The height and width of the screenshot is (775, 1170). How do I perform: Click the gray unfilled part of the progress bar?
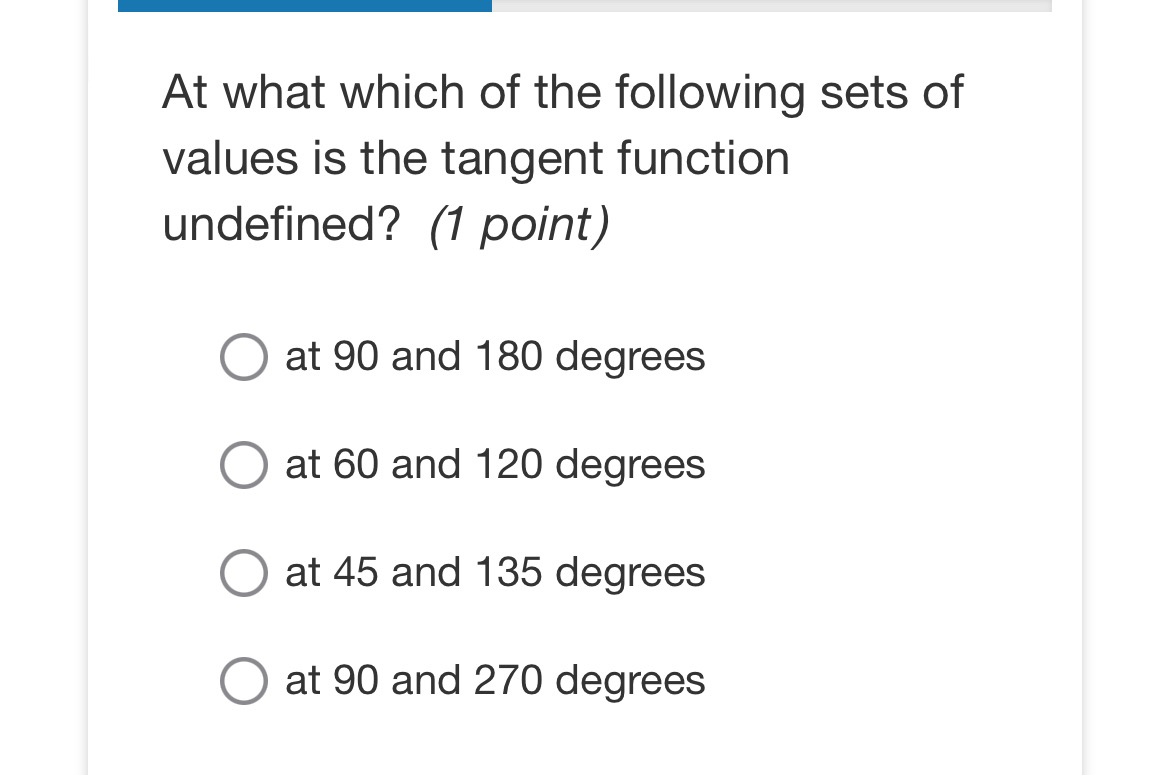point(770,5)
